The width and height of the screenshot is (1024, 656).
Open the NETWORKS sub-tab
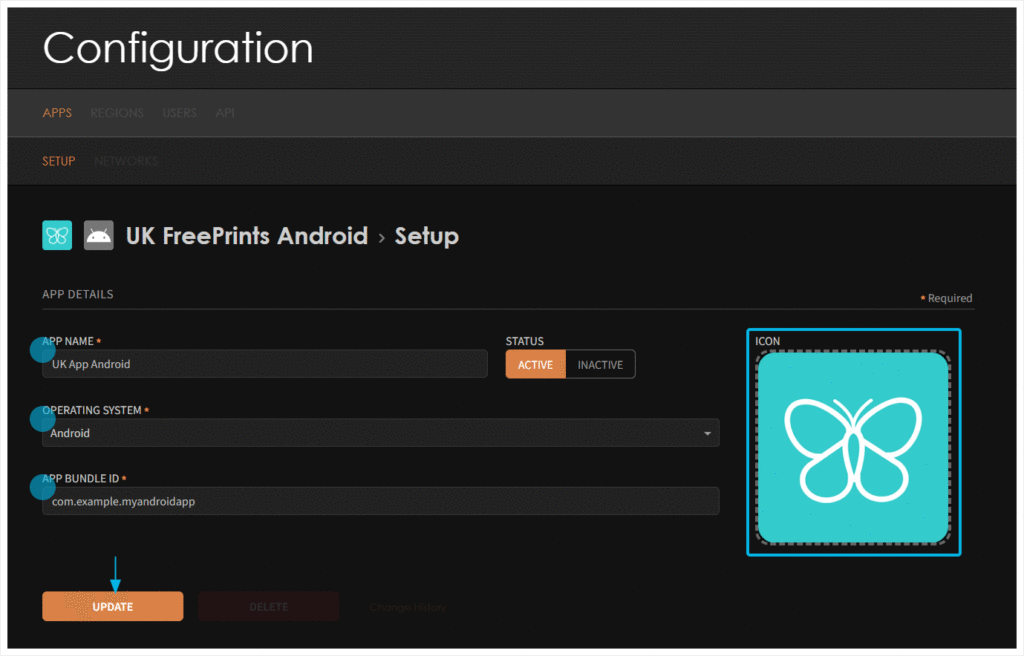pos(126,161)
